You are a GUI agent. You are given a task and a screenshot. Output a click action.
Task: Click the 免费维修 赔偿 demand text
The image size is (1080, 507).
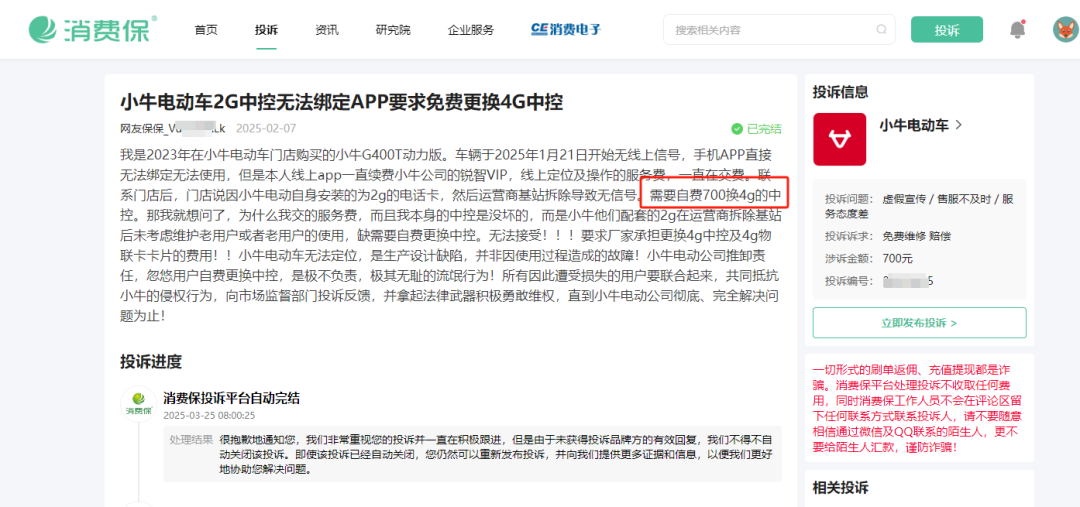click(916, 236)
